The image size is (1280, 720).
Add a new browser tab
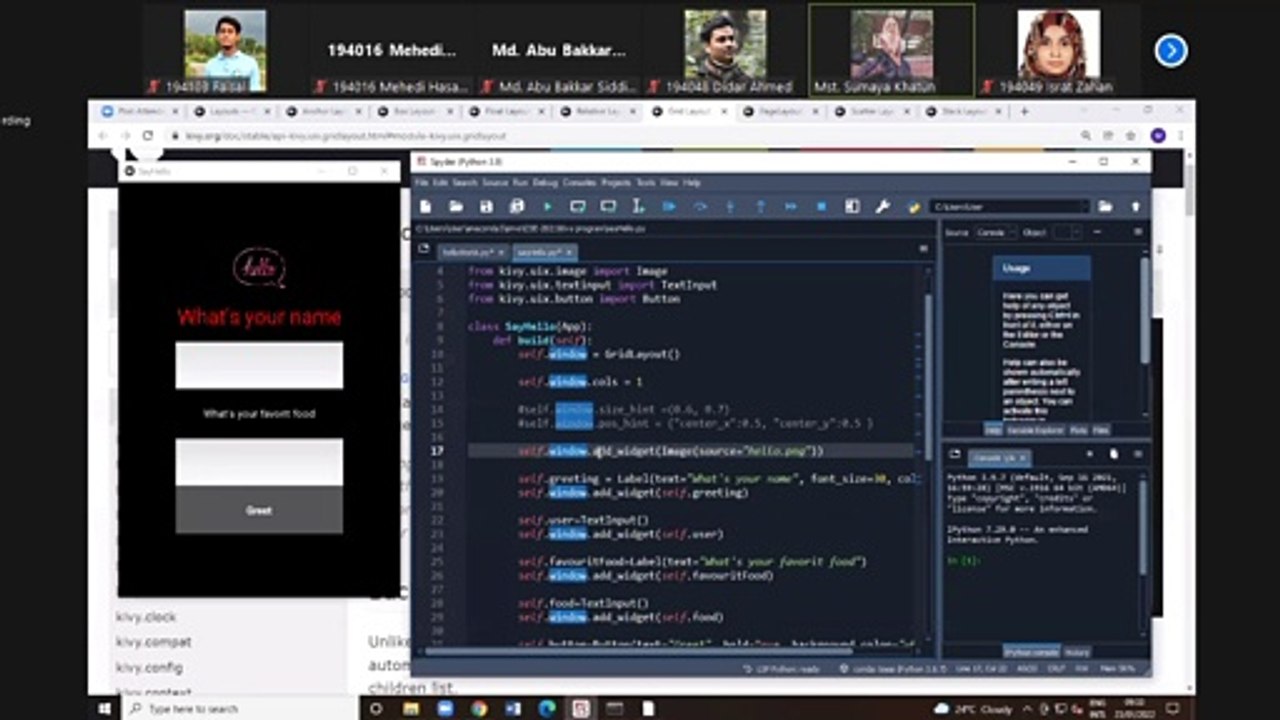coord(1023,111)
